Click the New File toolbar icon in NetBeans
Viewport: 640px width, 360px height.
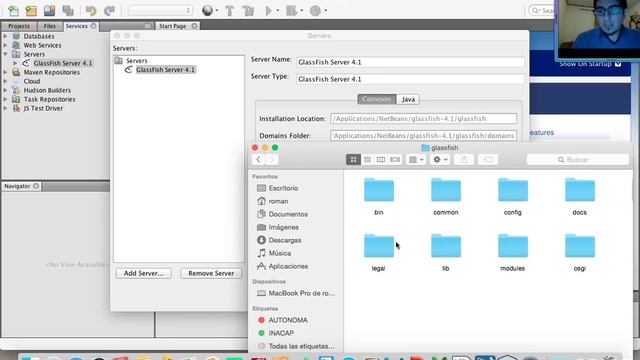[13, 11]
